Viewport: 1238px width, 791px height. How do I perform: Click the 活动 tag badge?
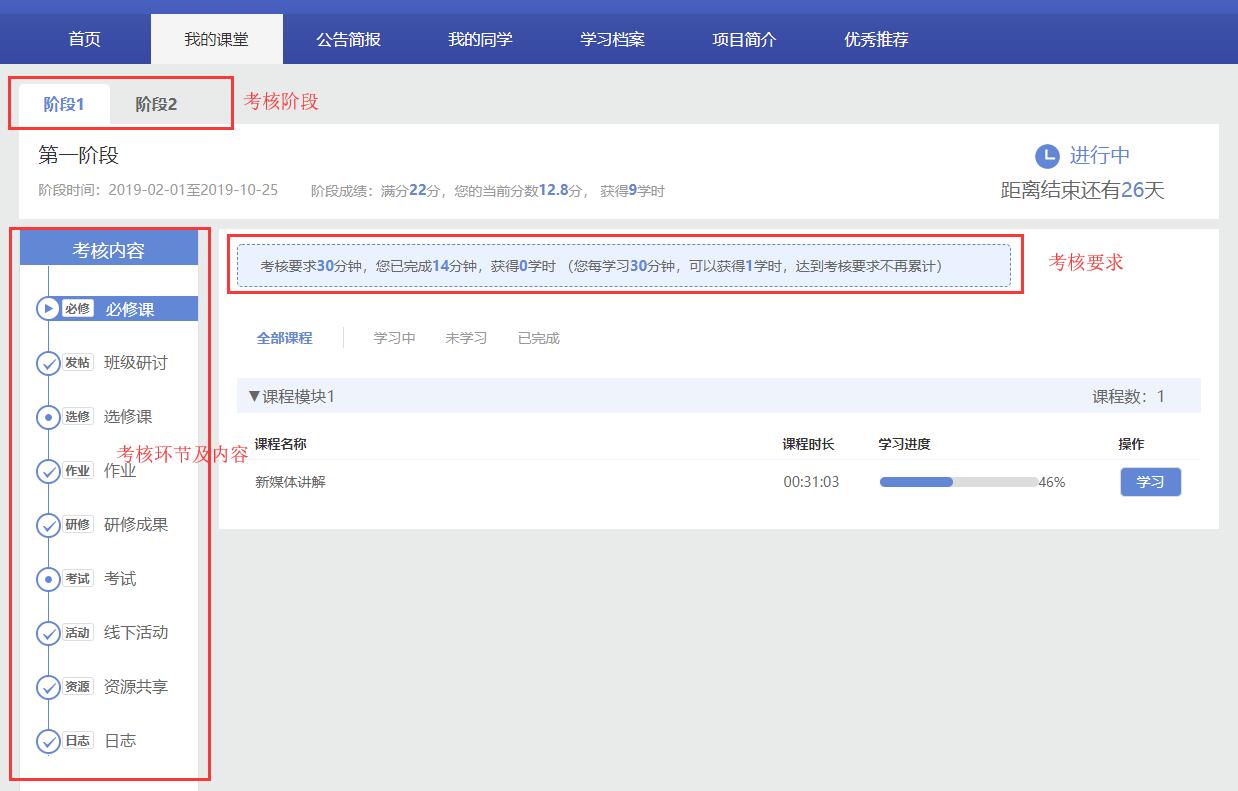click(78, 633)
